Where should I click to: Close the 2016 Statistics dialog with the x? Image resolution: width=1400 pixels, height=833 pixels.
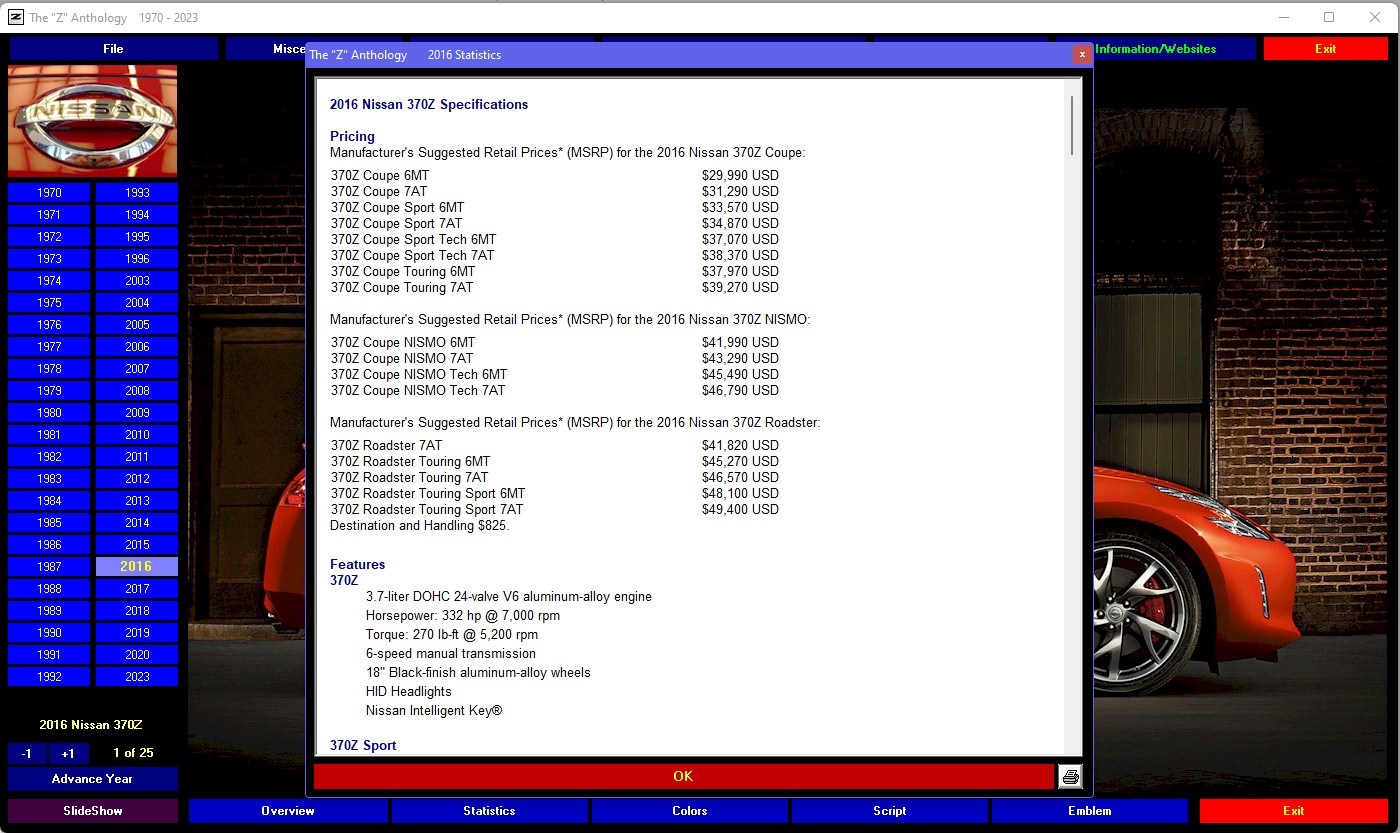[x=1081, y=55]
